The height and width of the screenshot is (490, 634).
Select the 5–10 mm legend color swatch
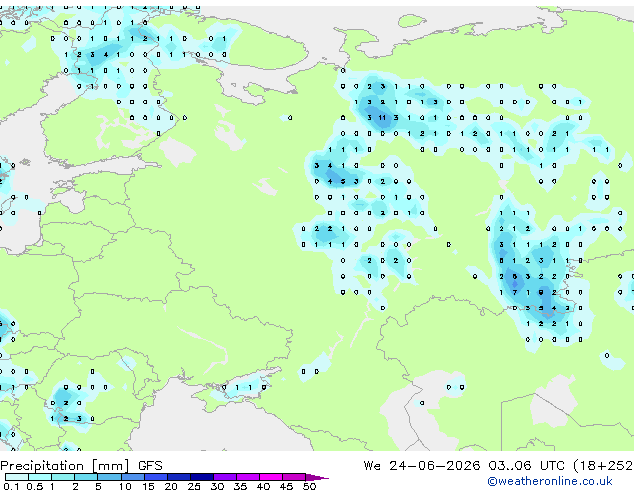tap(110, 477)
